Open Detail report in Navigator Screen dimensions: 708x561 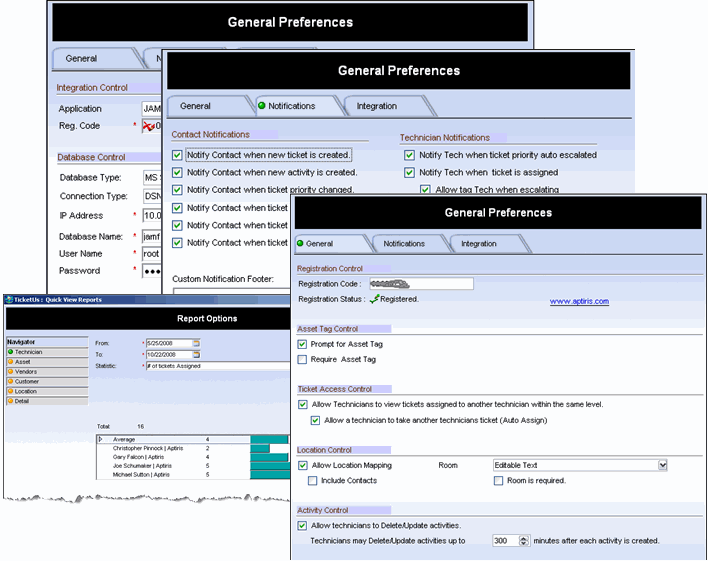pos(24,400)
